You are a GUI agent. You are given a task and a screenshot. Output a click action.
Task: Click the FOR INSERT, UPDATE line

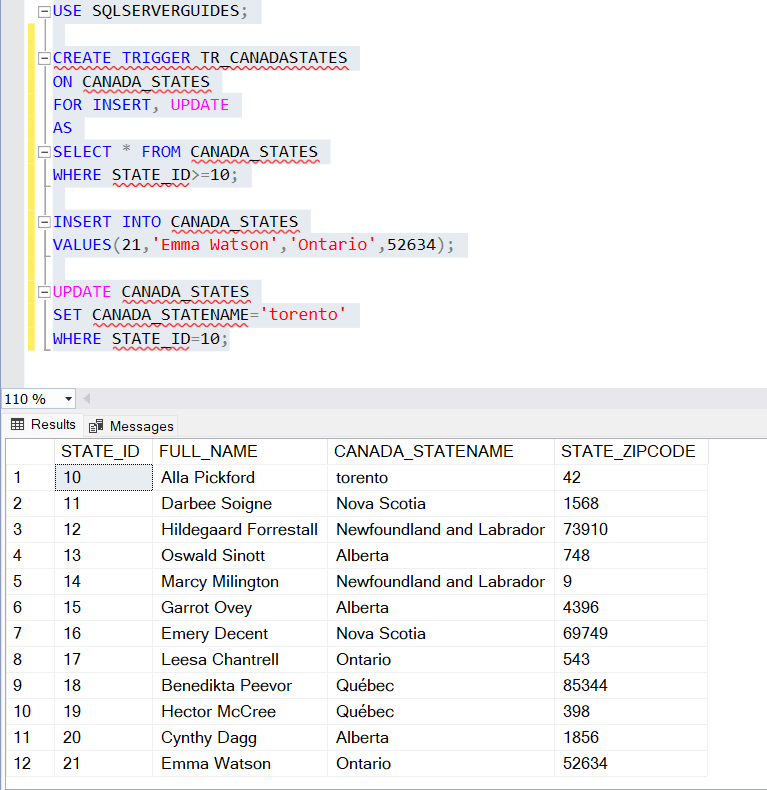pyautogui.click(x=141, y=105)
